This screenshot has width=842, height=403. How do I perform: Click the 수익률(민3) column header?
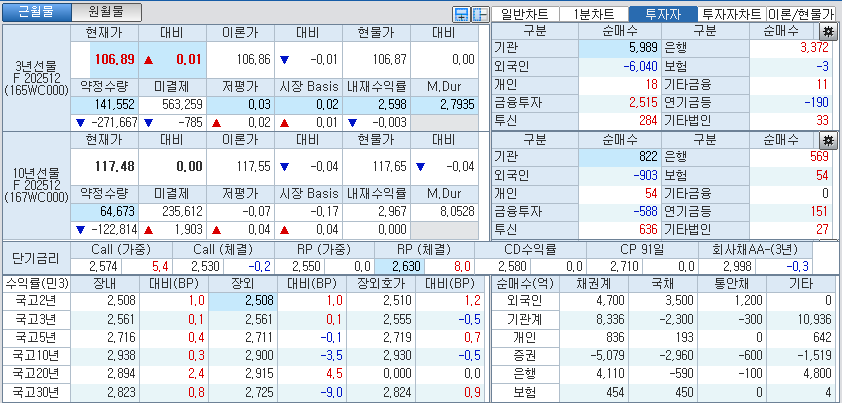tap(37, 284)
